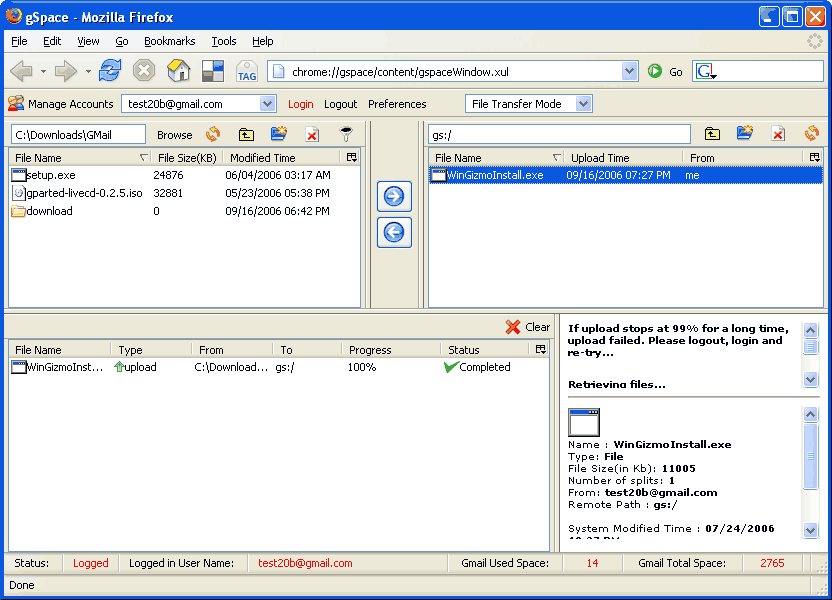Image resolution: width=832 pixels, height=600 pixels.
Task: Click the Stop loading icon
Action: click(144, 71)
